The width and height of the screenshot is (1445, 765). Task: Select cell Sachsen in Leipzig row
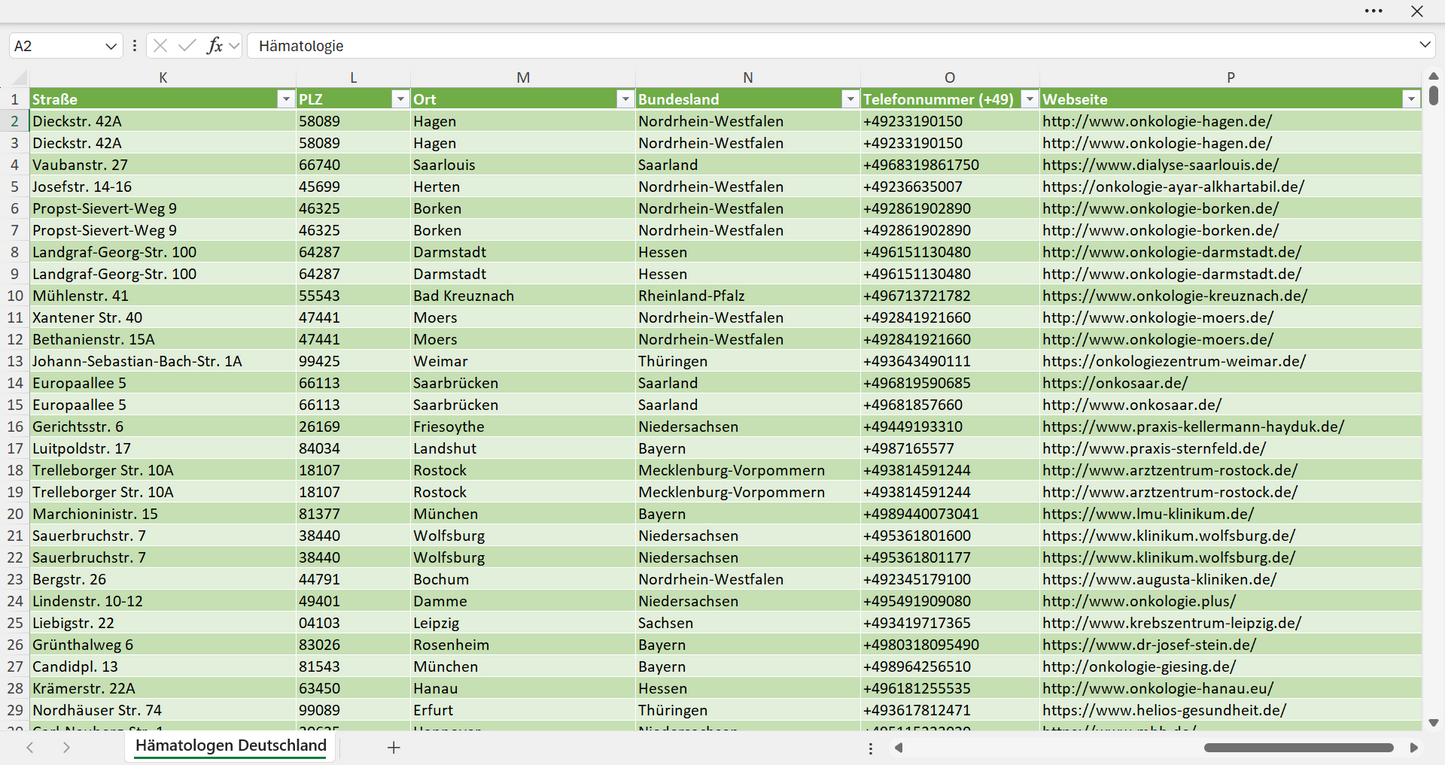748,623
